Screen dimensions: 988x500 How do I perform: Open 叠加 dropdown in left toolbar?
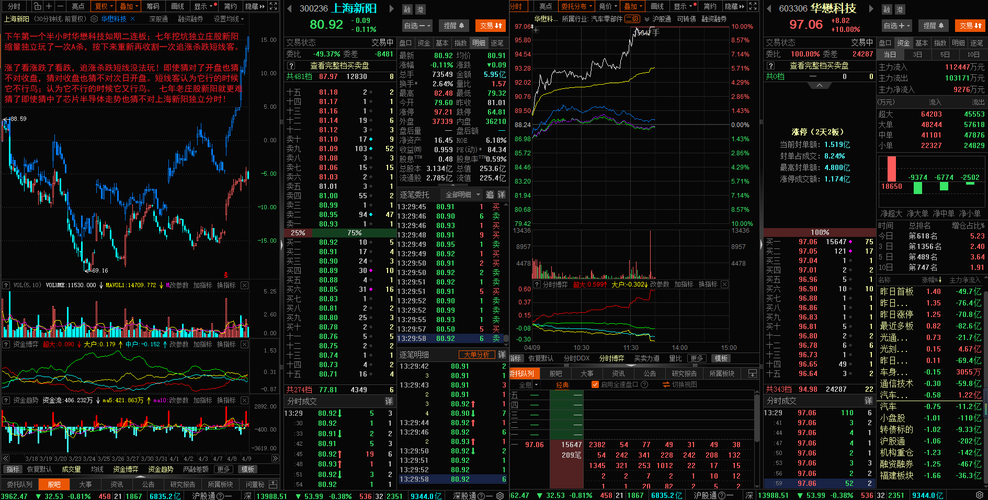click(128, 6)
